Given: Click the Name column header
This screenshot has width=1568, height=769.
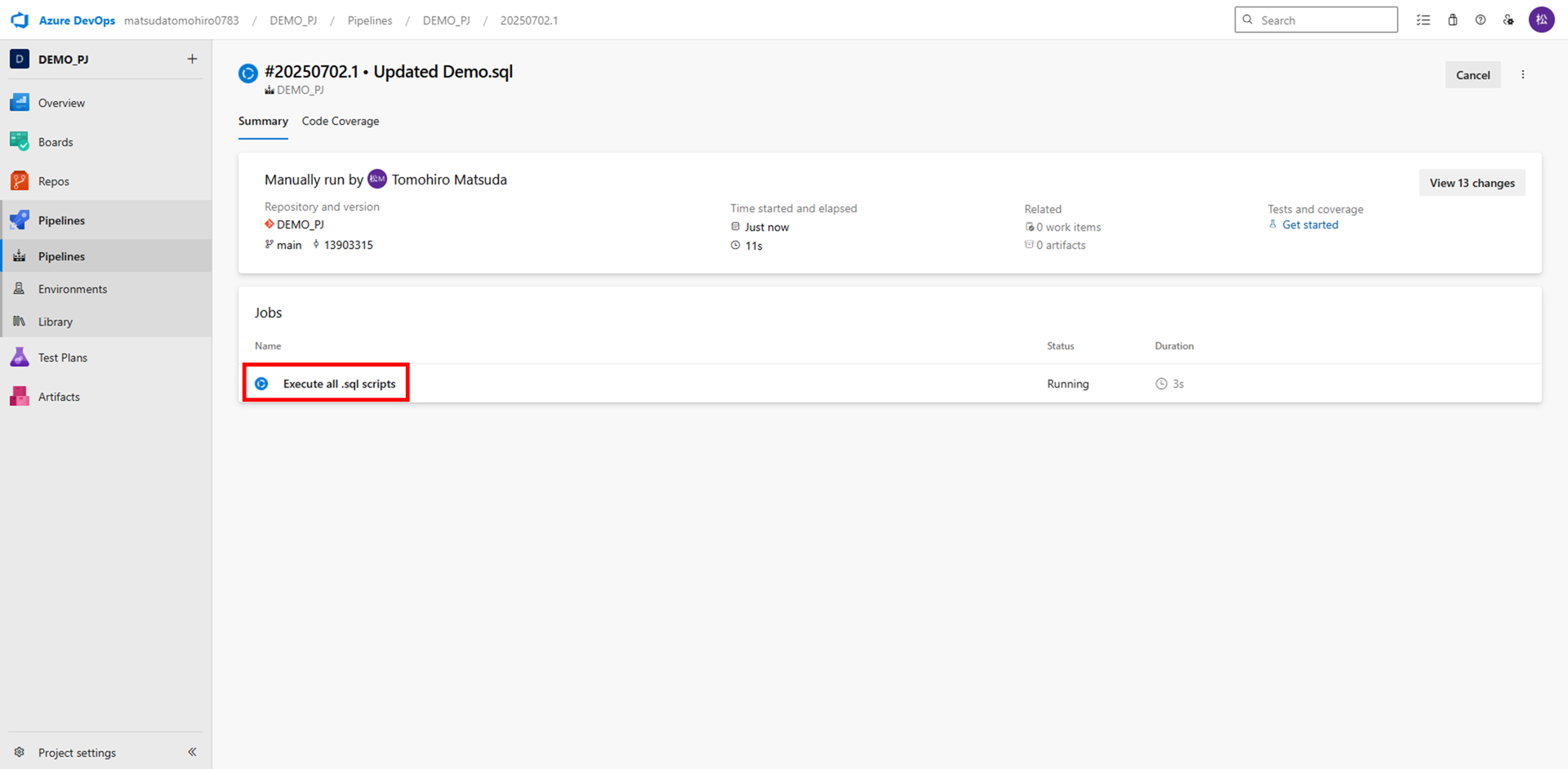Looking at the screenshot, I should 268,346.
